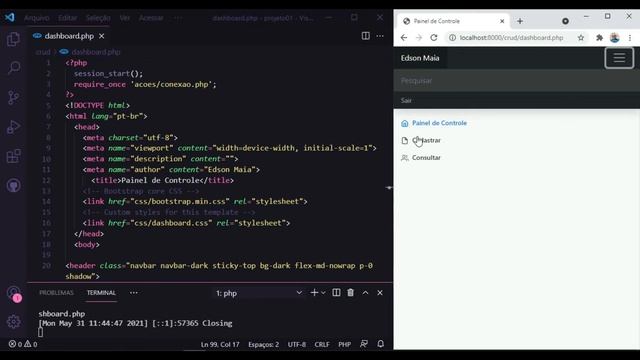Click 'Espaços: 2' indentation setting
640x360 pixels.
(x=264, y=344)
